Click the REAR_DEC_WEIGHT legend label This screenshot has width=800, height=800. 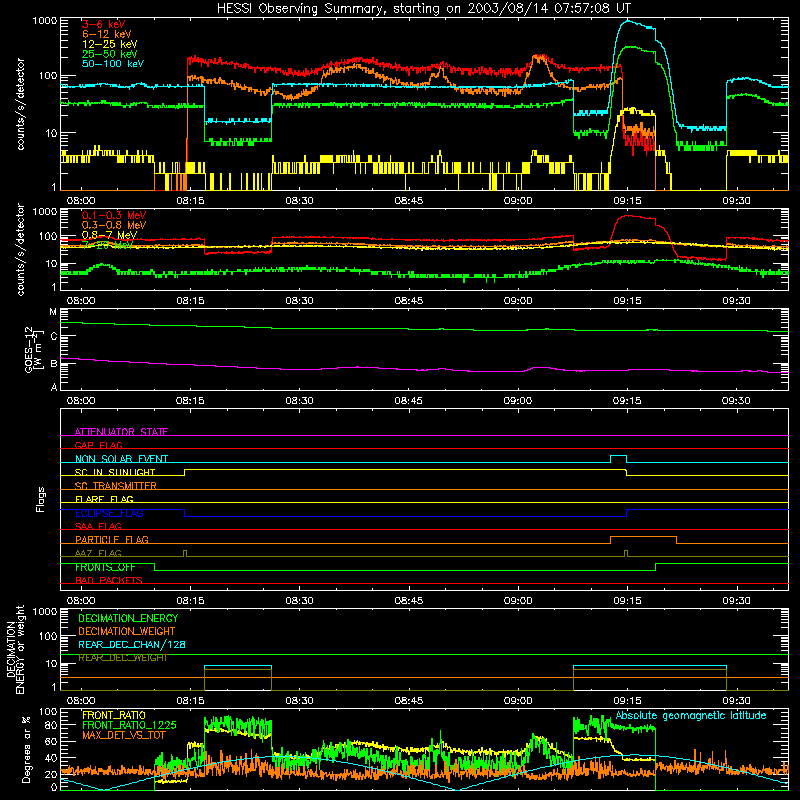pos(122,658)
